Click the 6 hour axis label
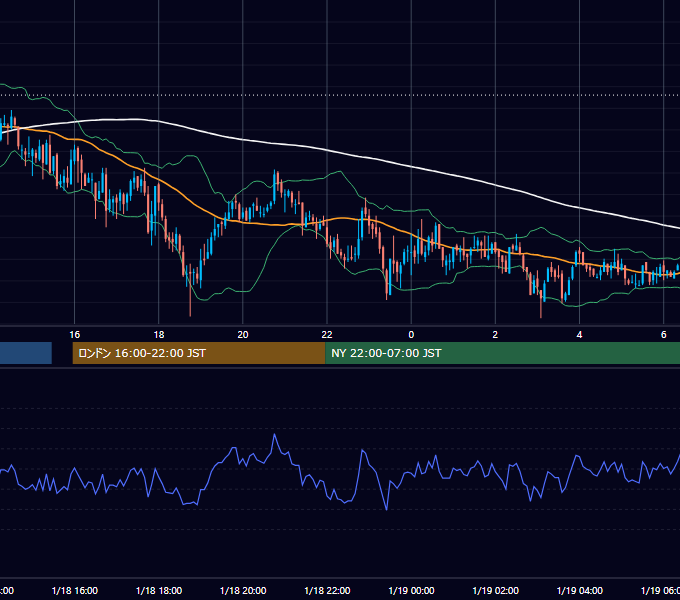Screen dimensions: 680x600 click(x=664, y=334)
